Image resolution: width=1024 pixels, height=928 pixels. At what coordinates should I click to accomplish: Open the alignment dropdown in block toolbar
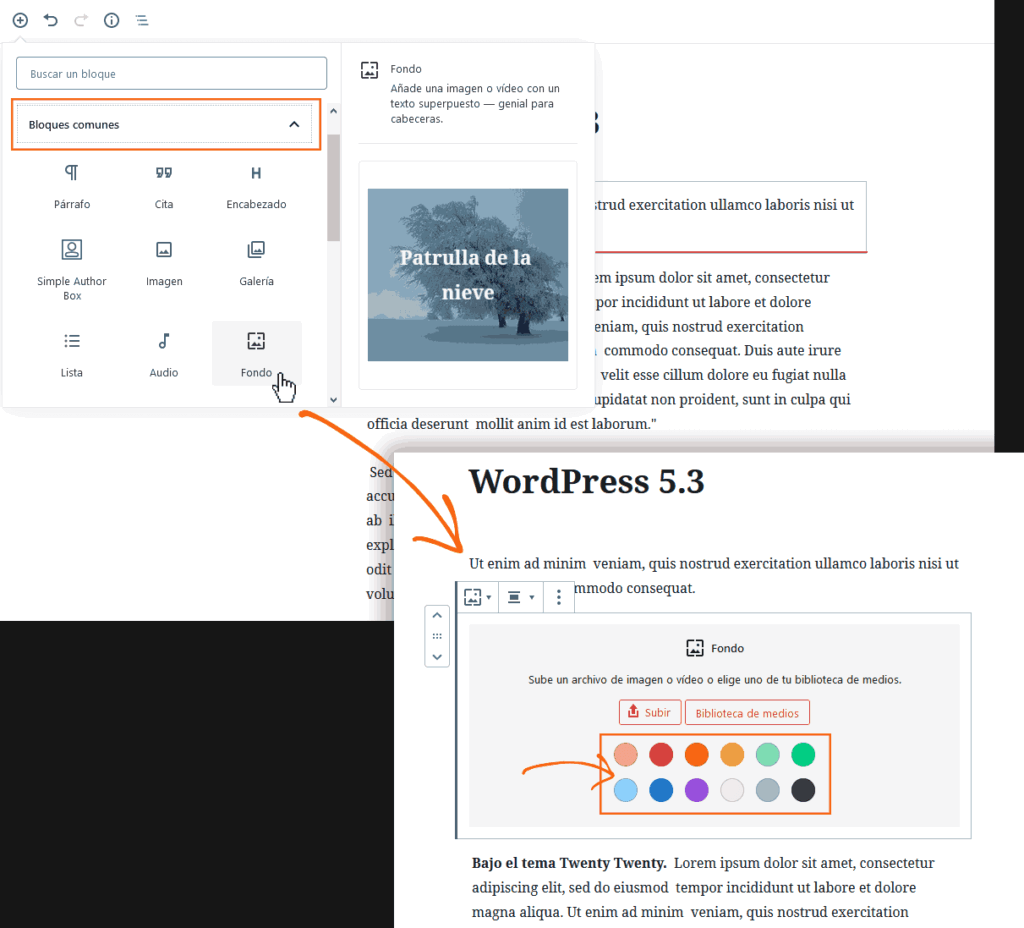point(520,598)
